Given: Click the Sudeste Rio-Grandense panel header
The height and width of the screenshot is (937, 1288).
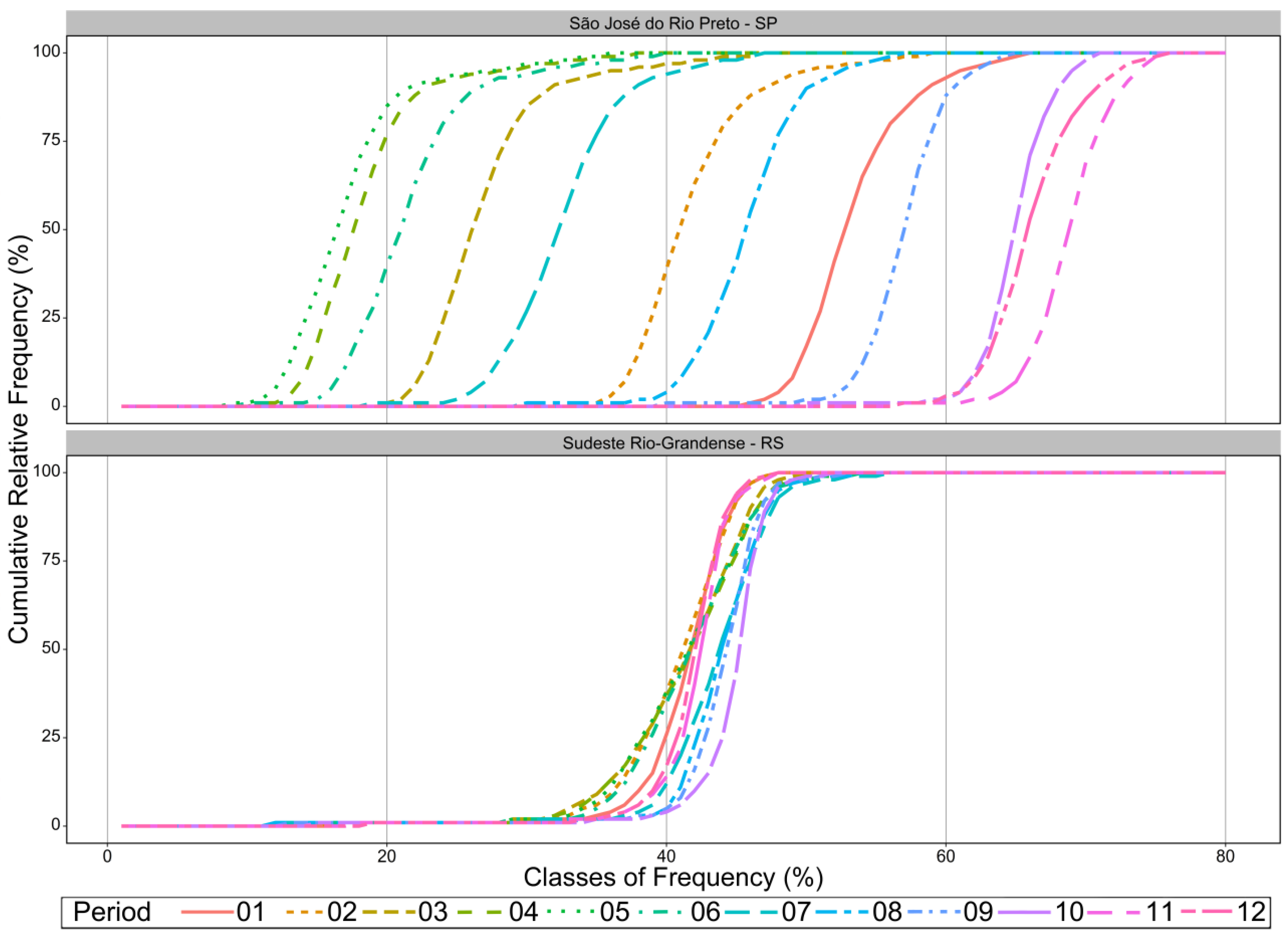Looking at the screenshot, I should pos(673,443).
